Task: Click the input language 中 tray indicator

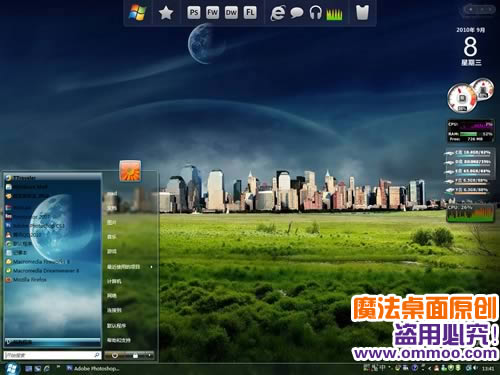Action: coord(382,368)
